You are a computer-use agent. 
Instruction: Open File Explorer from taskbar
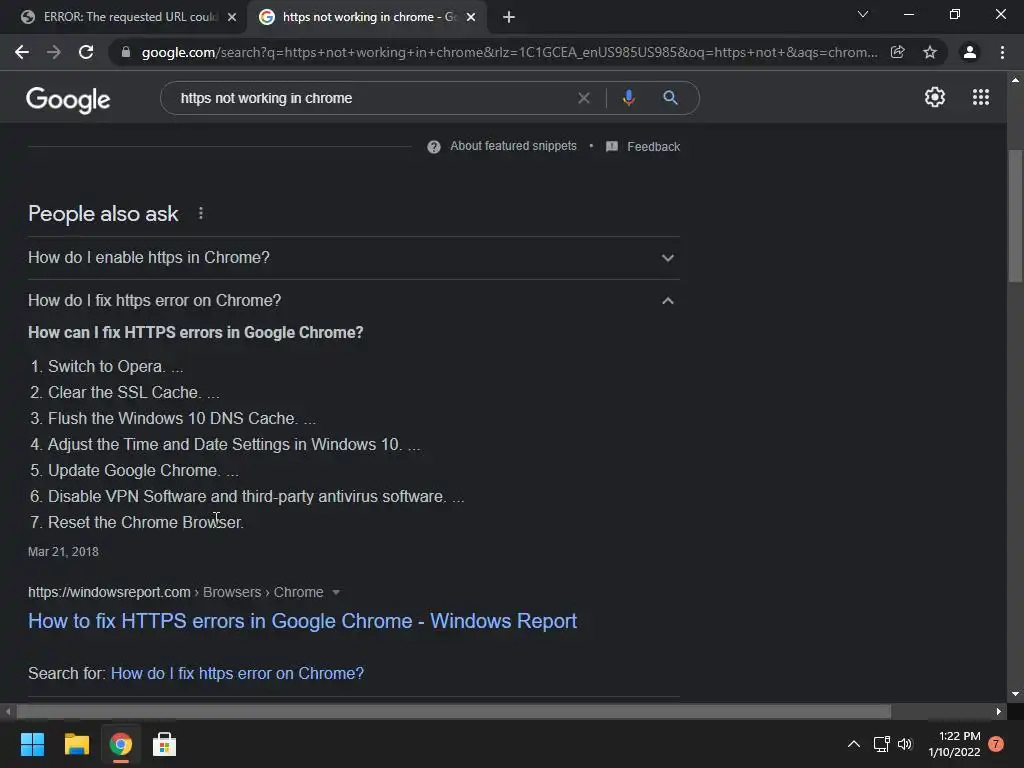click(x=76, y=744)
